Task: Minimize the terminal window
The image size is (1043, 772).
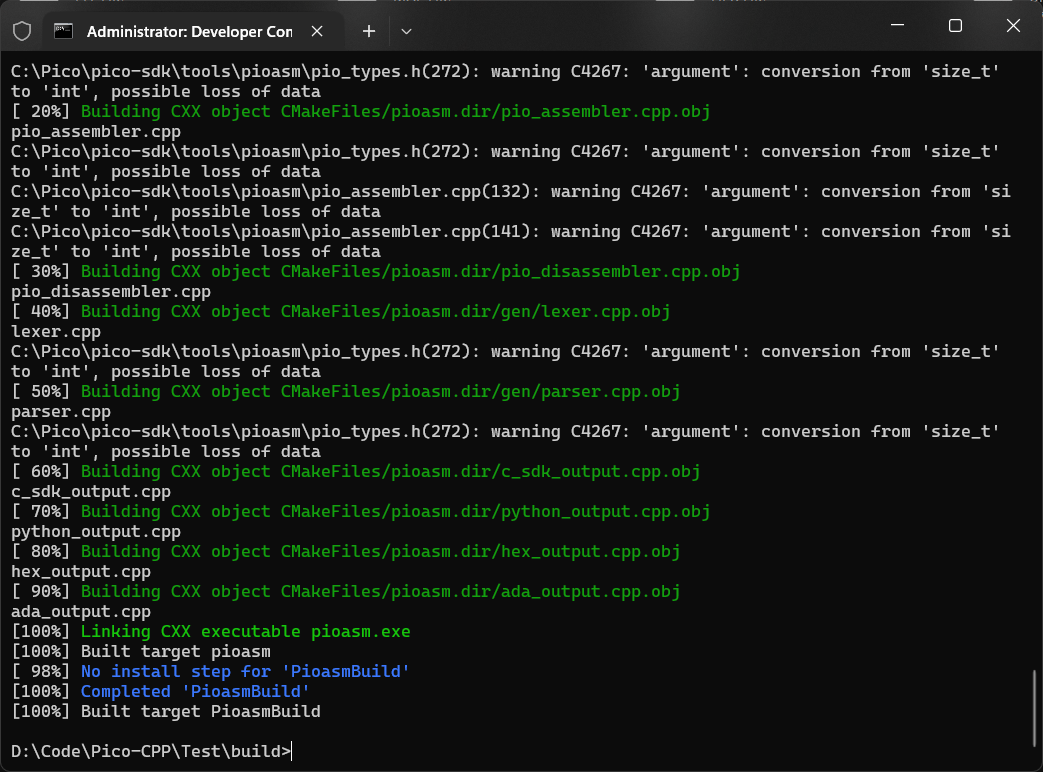Action: point(897,25)
